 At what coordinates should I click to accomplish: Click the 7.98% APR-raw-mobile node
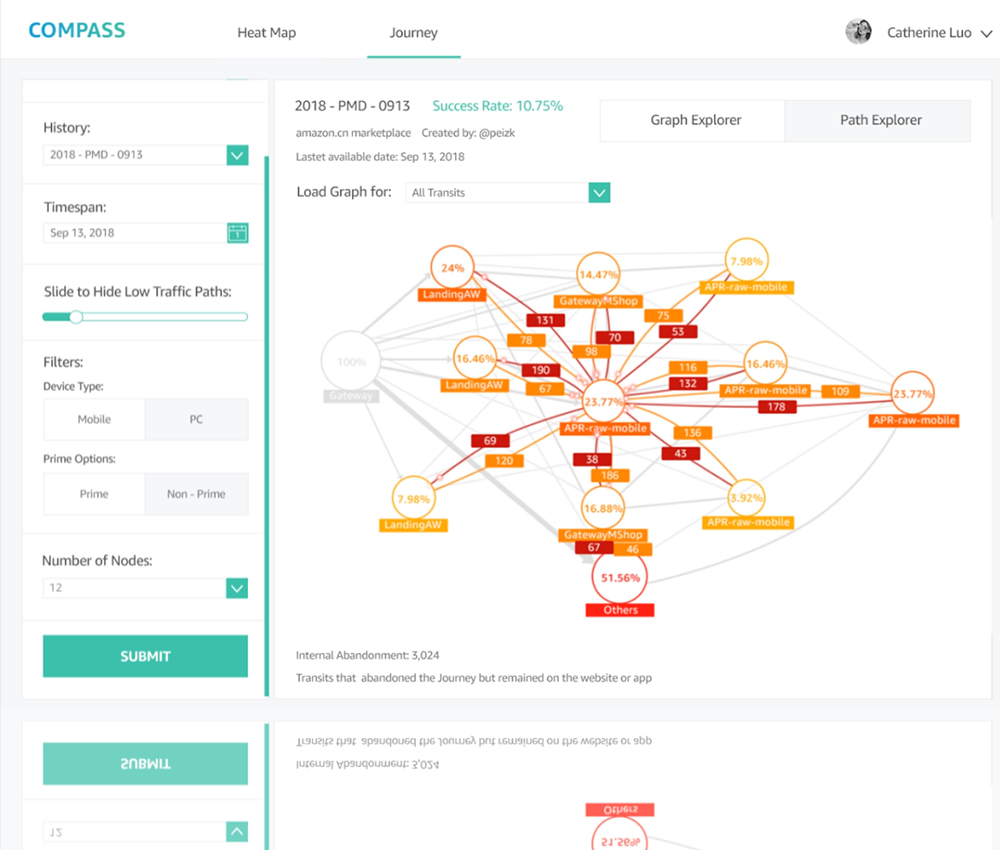(x=746, y=261)
